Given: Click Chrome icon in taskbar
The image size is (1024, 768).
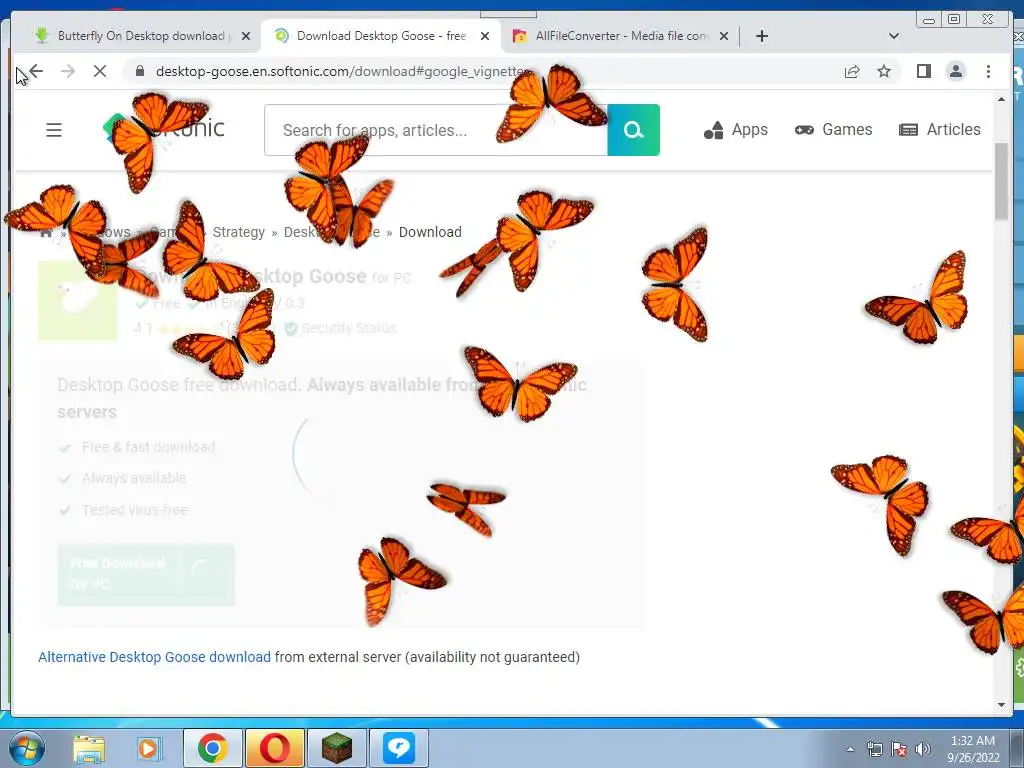Looking at the screenshot, I should click(213, 748).
